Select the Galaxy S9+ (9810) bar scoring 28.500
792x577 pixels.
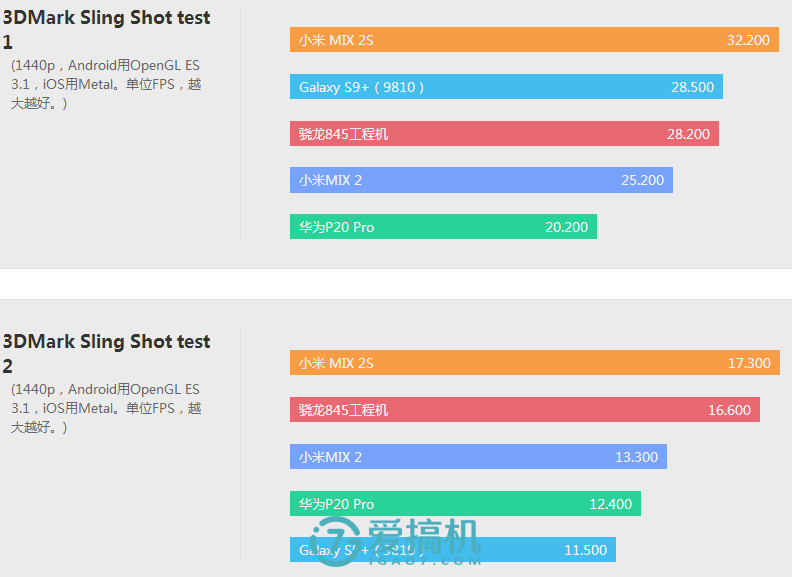tap(506, 86)
